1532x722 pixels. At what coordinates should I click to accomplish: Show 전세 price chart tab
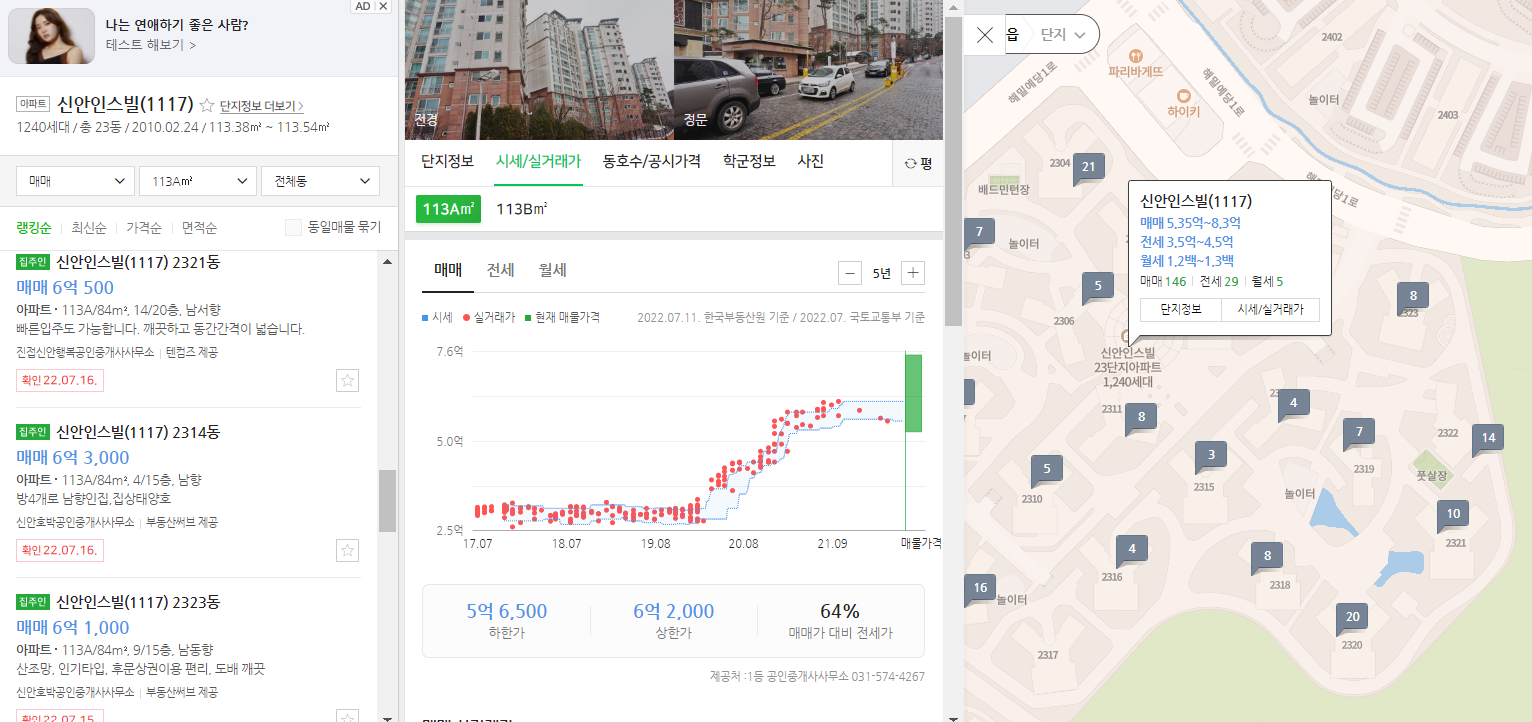501,270
